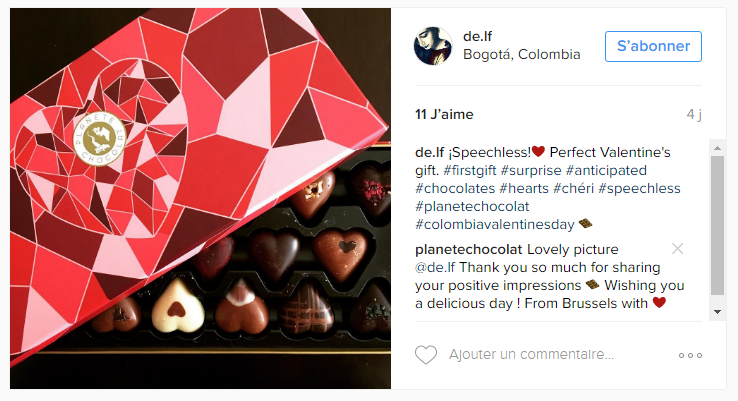Open the planetechocolat commenter profile
This screenshot has height=401, width=738.
[x=469, y=249]
